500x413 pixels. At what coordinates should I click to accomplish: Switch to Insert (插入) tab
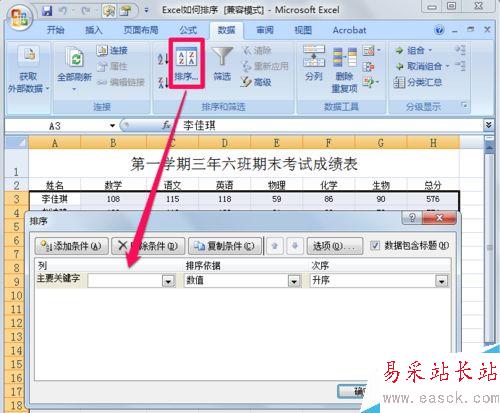tap(93, 30)
